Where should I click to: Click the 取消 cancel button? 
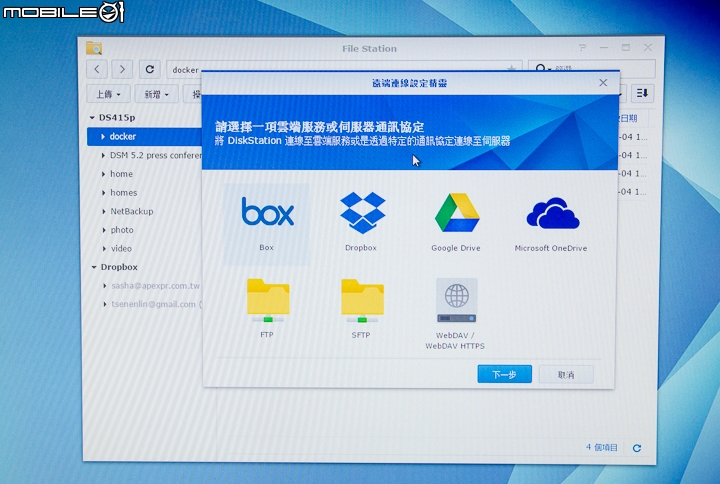[x=566, y=375]
